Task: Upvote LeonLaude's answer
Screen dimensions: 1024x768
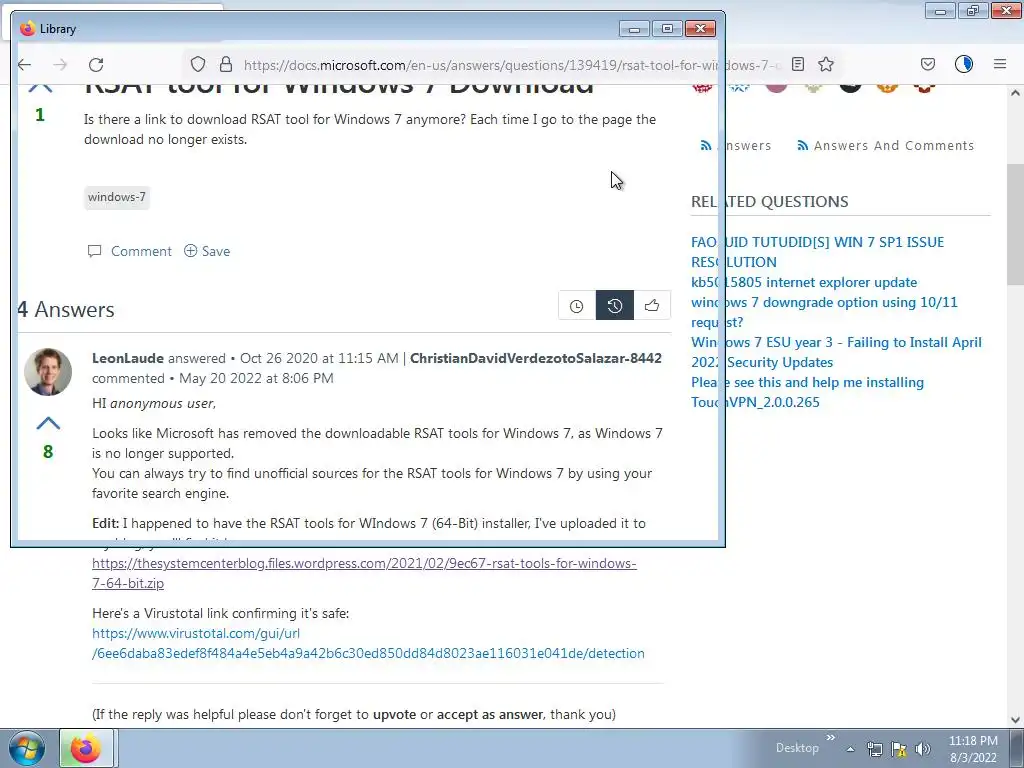Action: pyautogui.click(x=48, y=423)
